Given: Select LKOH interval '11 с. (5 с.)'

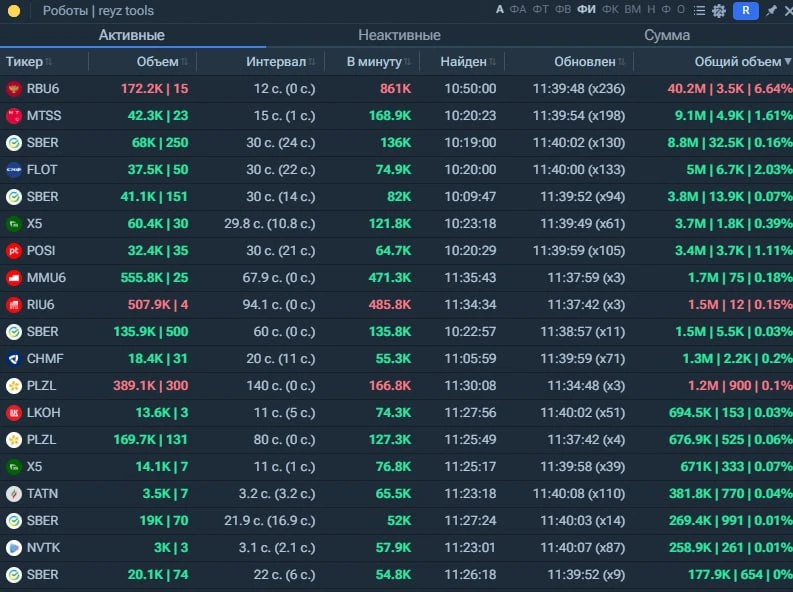Looking at the screenshot, I should [x=284, y=413].
